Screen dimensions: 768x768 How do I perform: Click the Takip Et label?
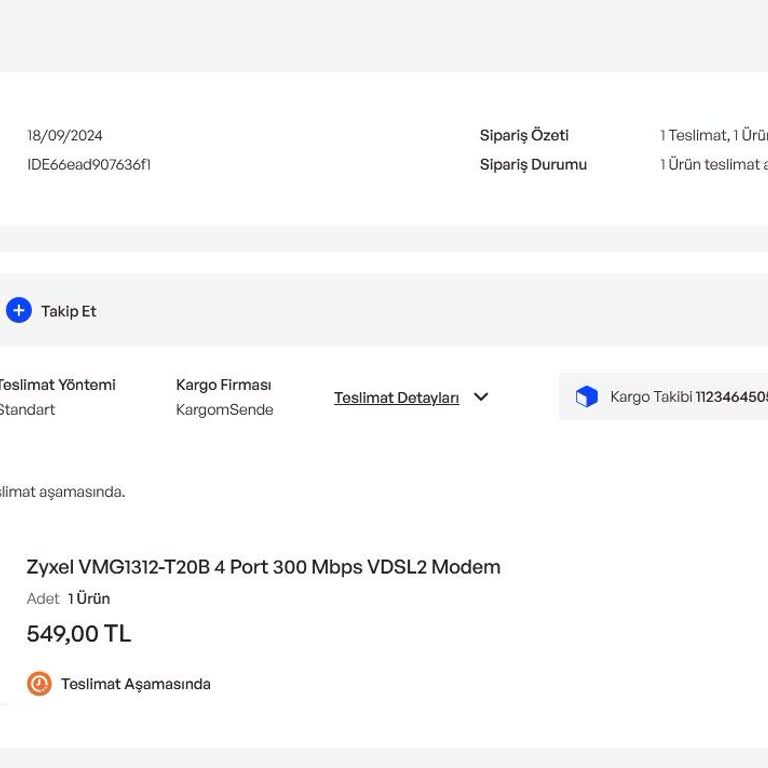point(69,312)
